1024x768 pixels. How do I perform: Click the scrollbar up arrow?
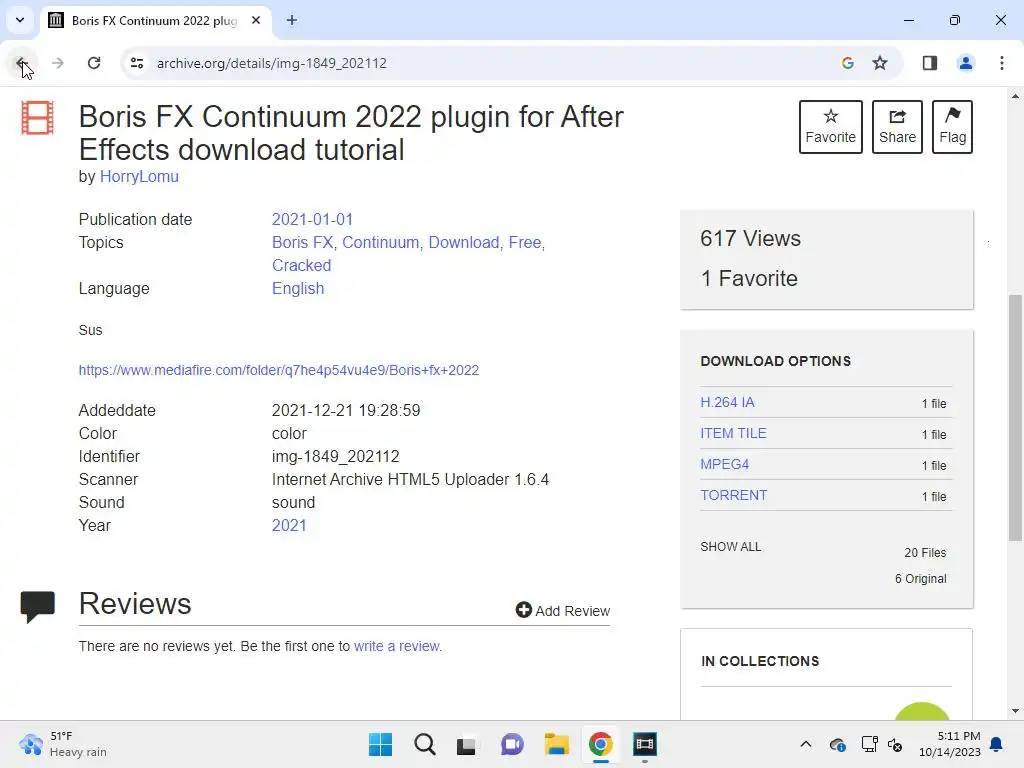click(1015, 96)
